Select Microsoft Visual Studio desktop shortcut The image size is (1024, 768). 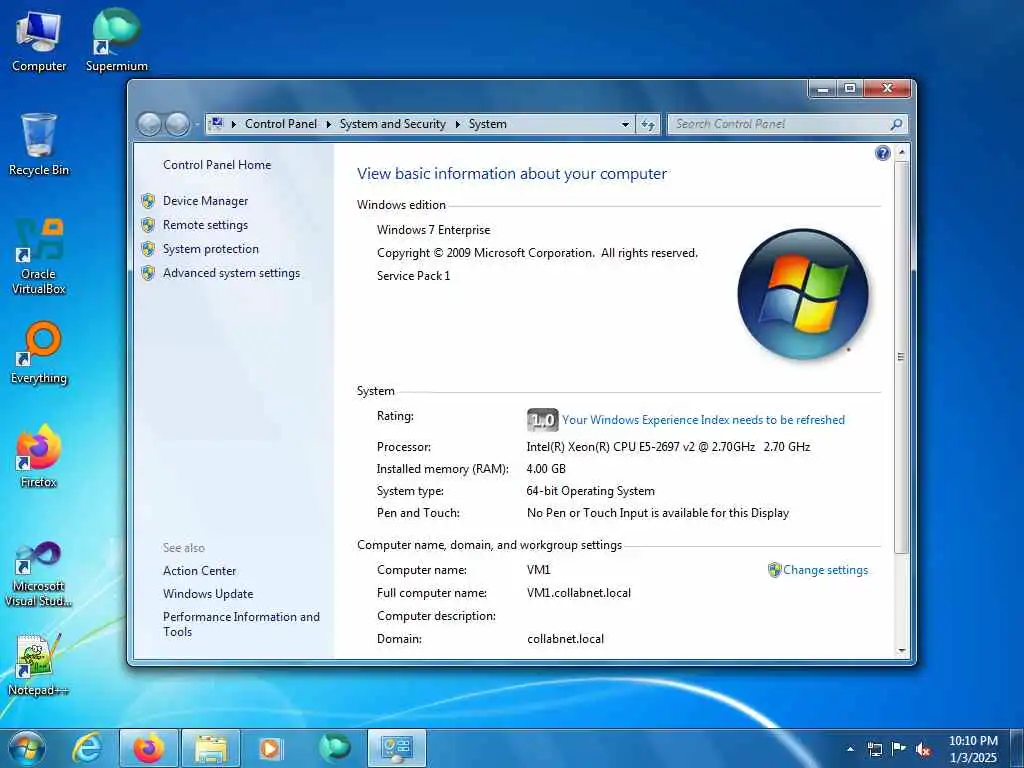click(39, 575)
